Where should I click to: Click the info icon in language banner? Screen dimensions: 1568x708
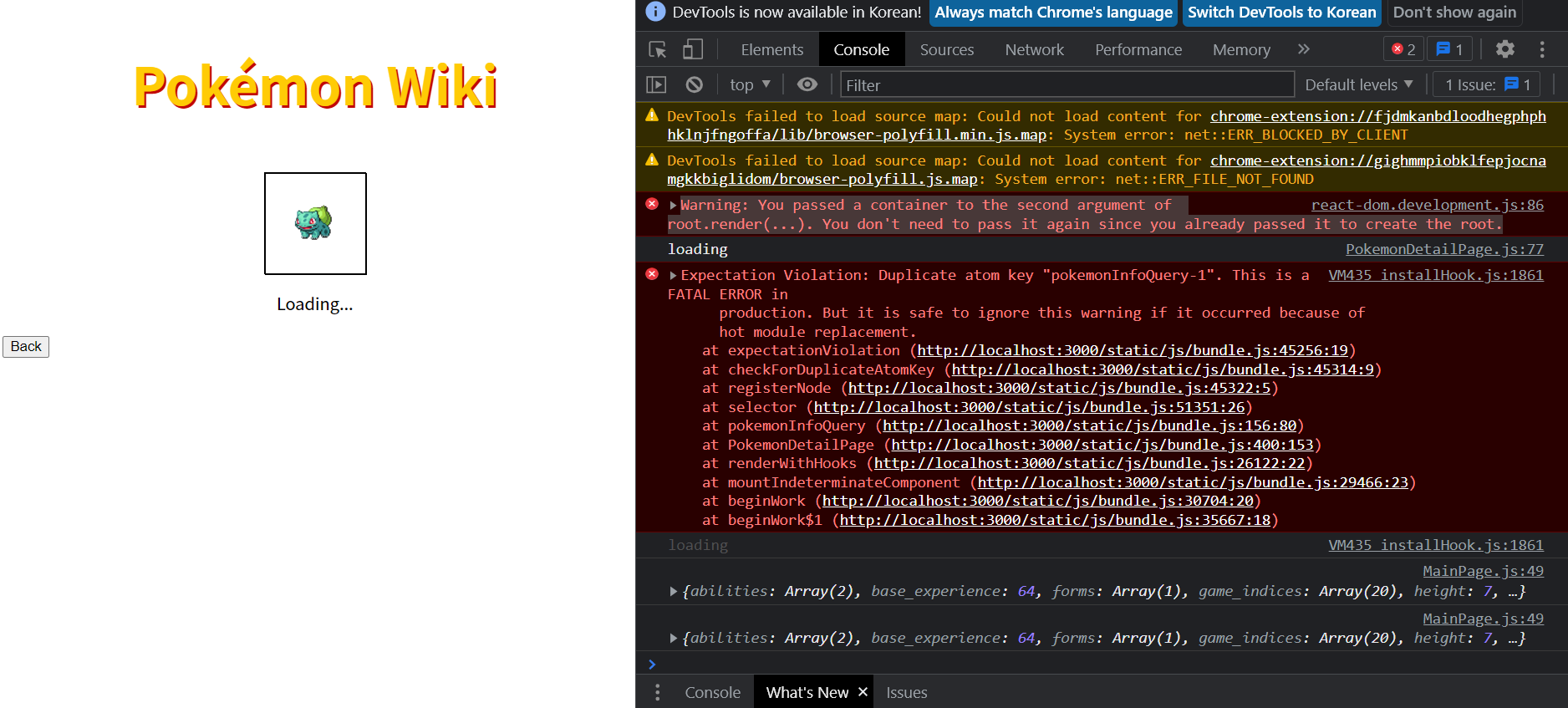click(x=656, y=12)
